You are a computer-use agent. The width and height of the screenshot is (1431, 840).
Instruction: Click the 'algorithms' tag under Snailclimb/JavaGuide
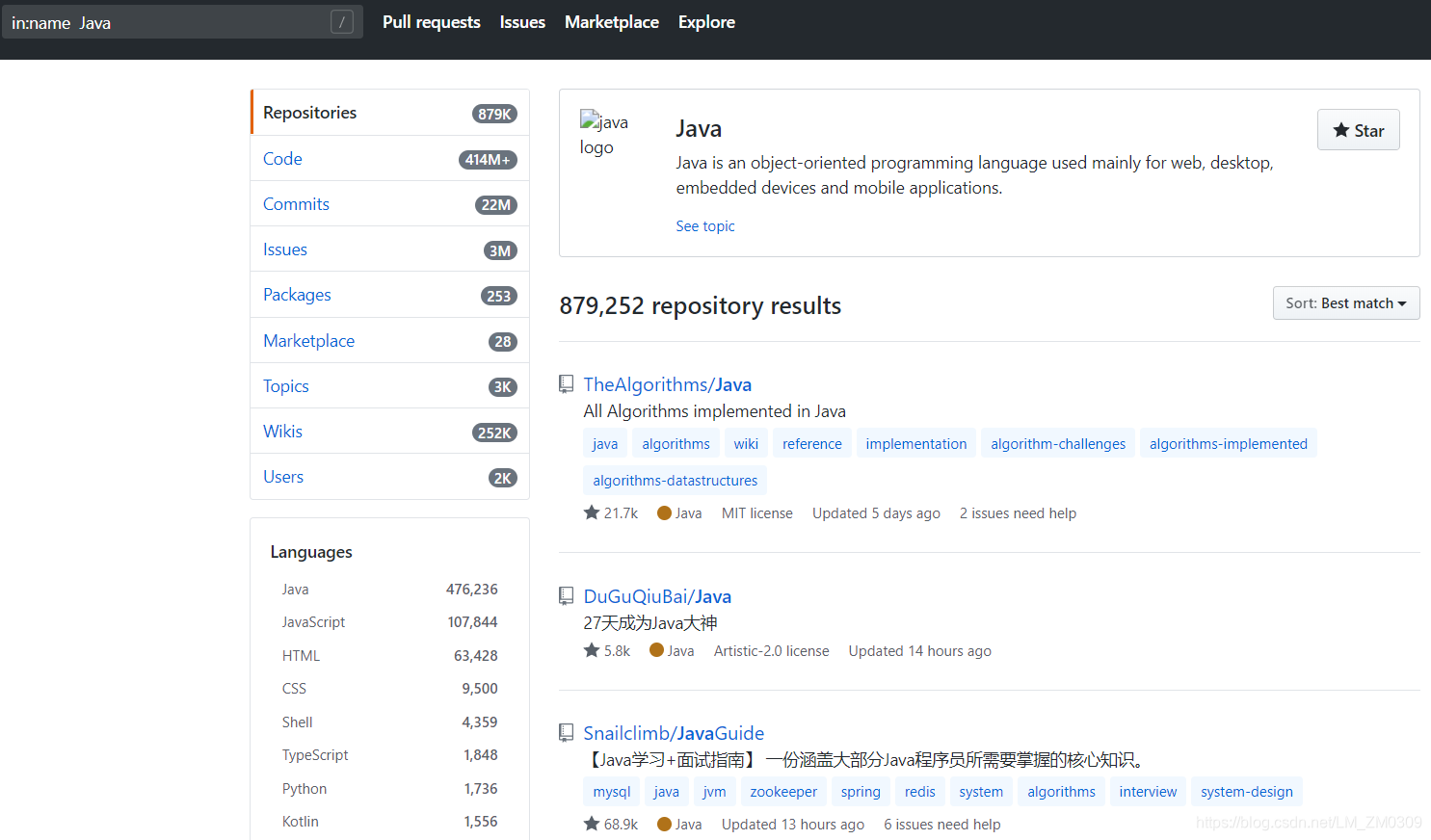pos(1061,791)
